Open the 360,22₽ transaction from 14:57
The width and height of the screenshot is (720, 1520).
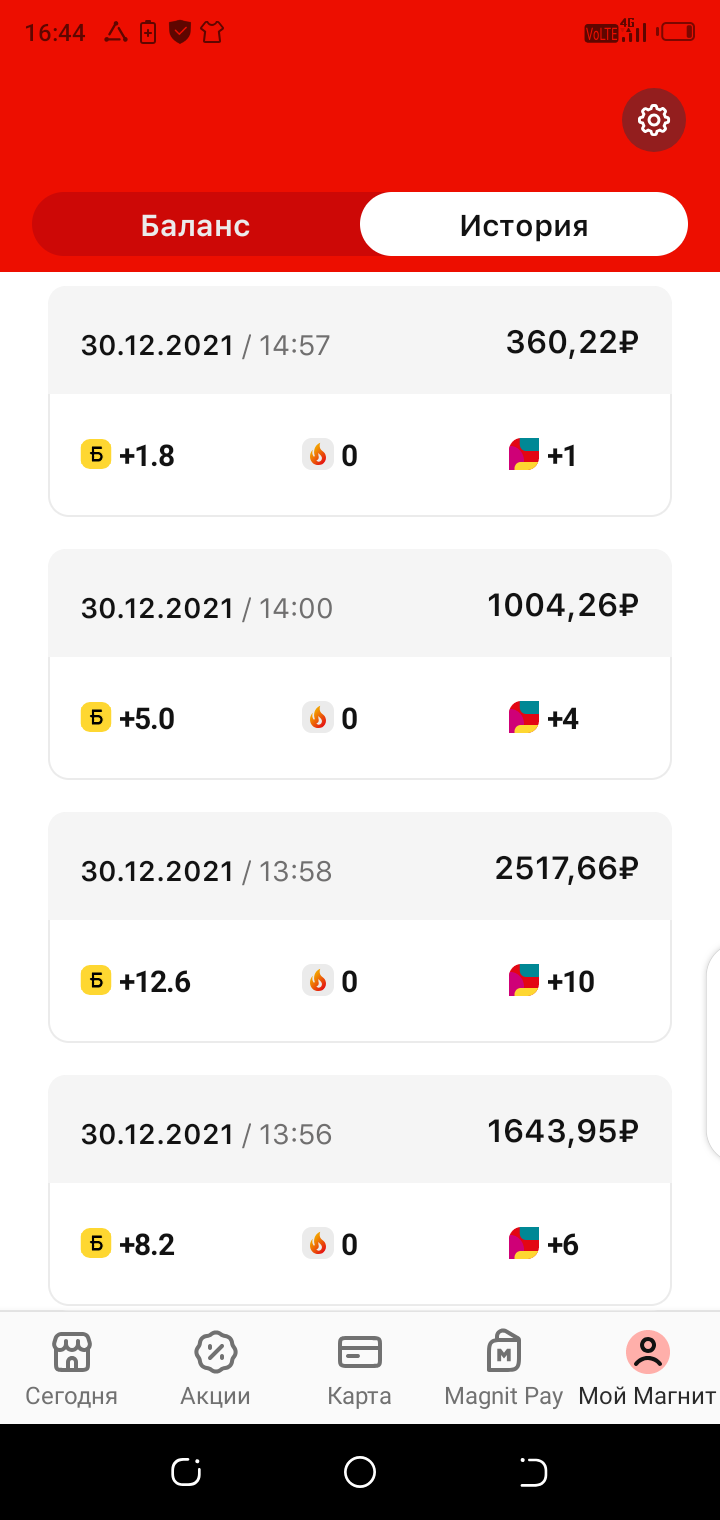click(x=360, y=401)
